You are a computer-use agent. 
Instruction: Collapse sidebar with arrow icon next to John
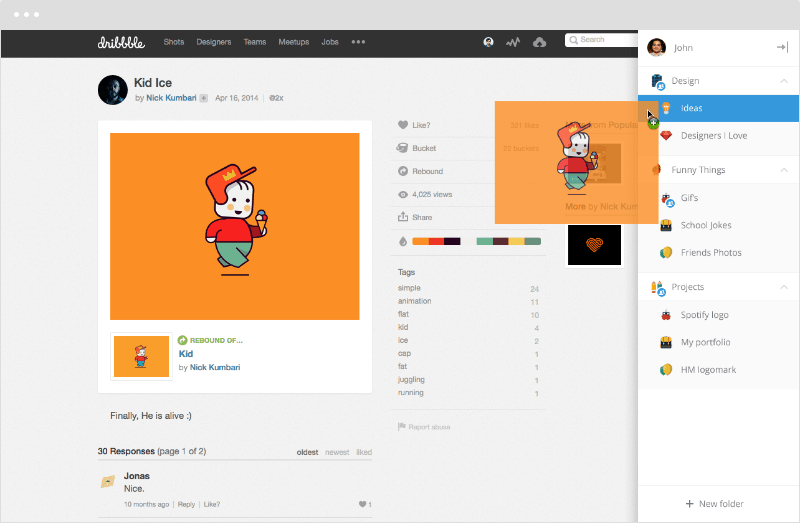coord(782,47)
